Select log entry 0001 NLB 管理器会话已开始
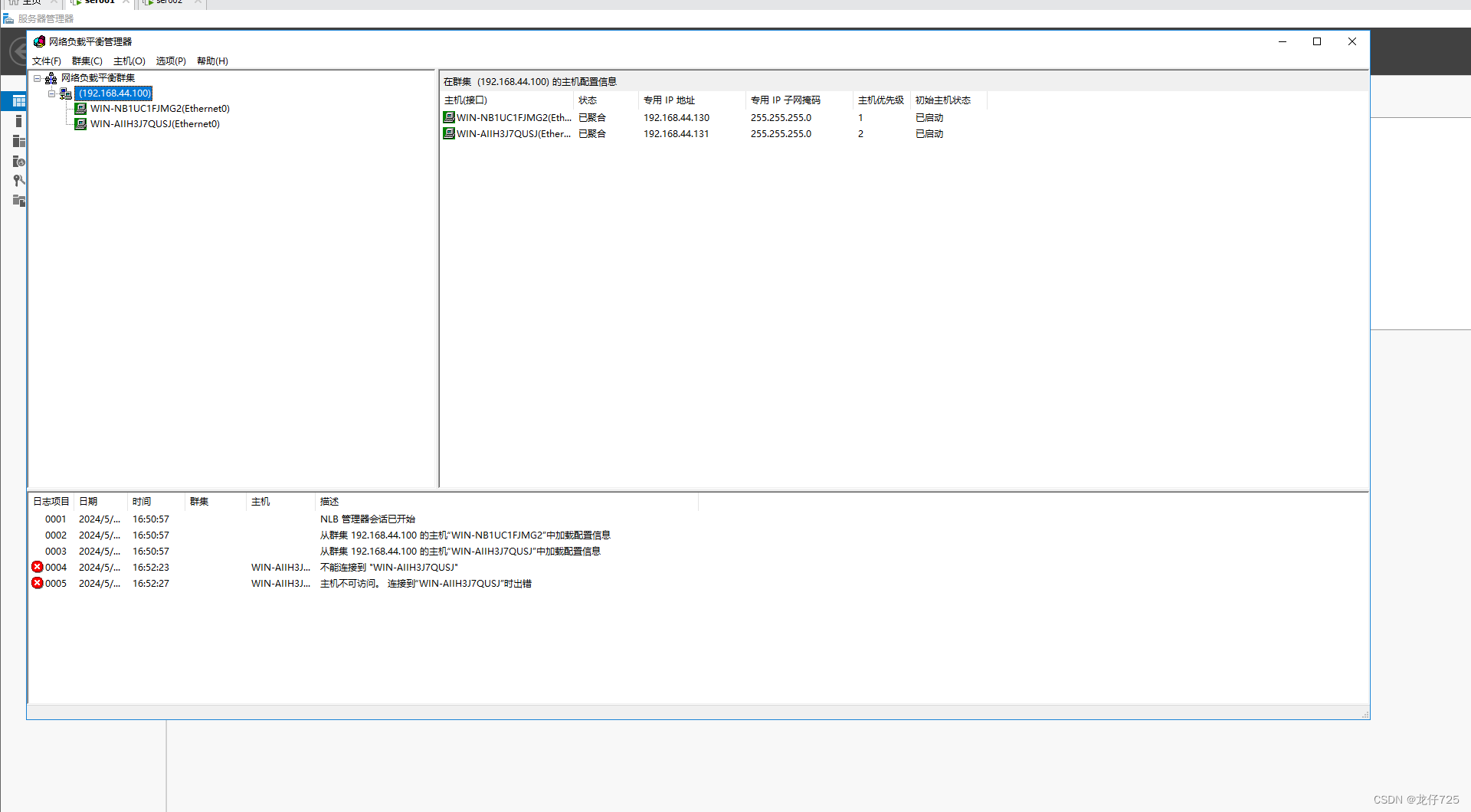Viewport: 1471px width, 812px height. 368,519
